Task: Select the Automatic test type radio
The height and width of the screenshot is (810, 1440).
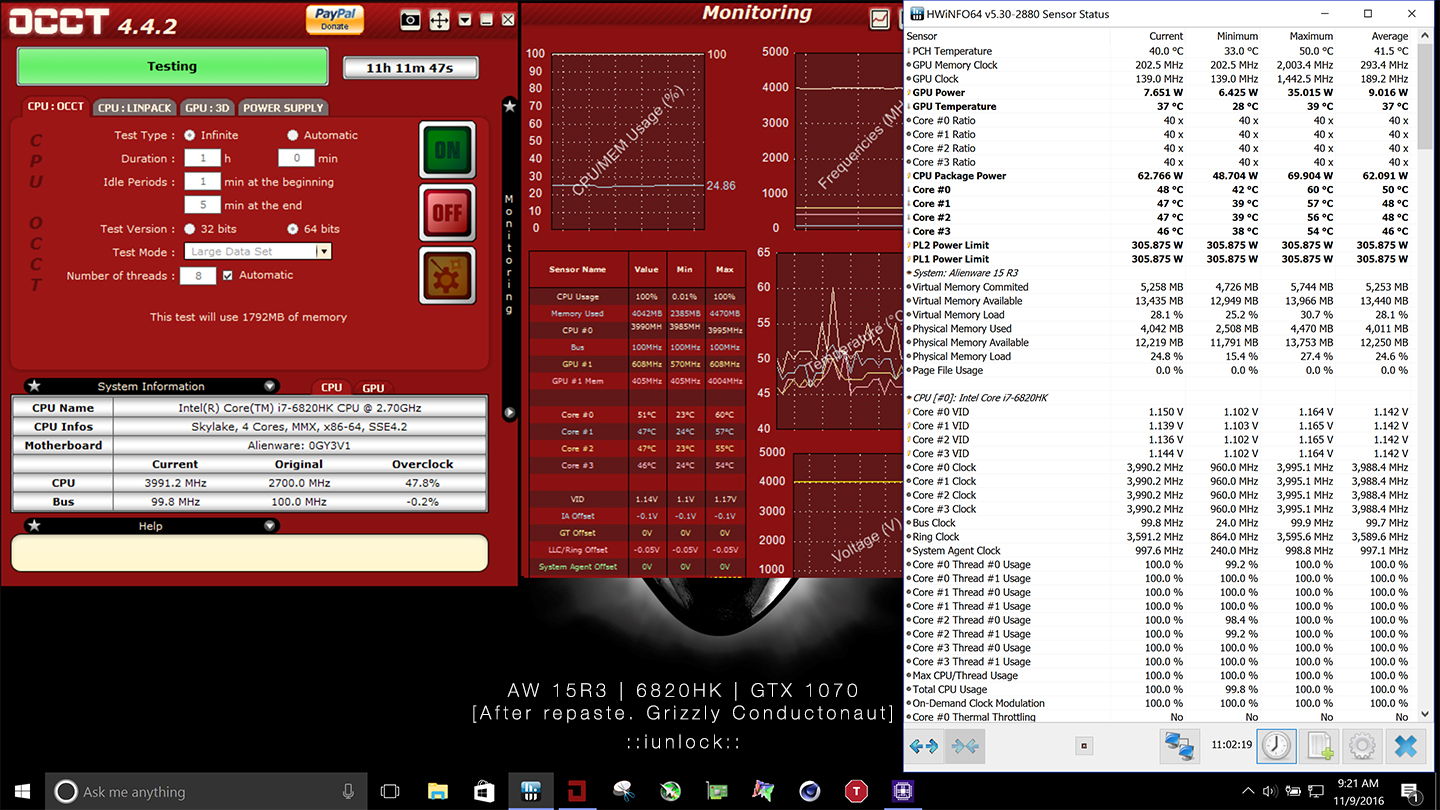Action: [x=293, y=135]
